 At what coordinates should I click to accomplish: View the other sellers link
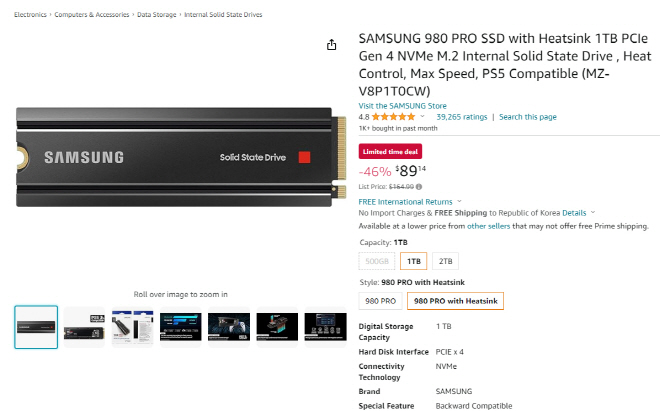click(490, 226)
